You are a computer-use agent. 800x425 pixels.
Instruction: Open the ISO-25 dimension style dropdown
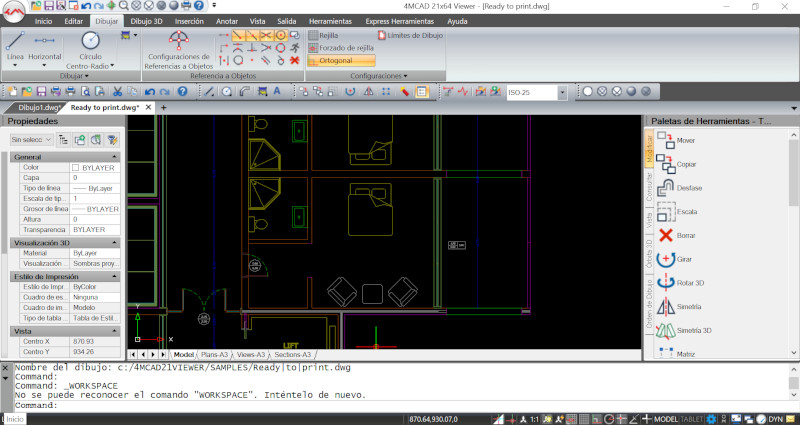[562, 92]
